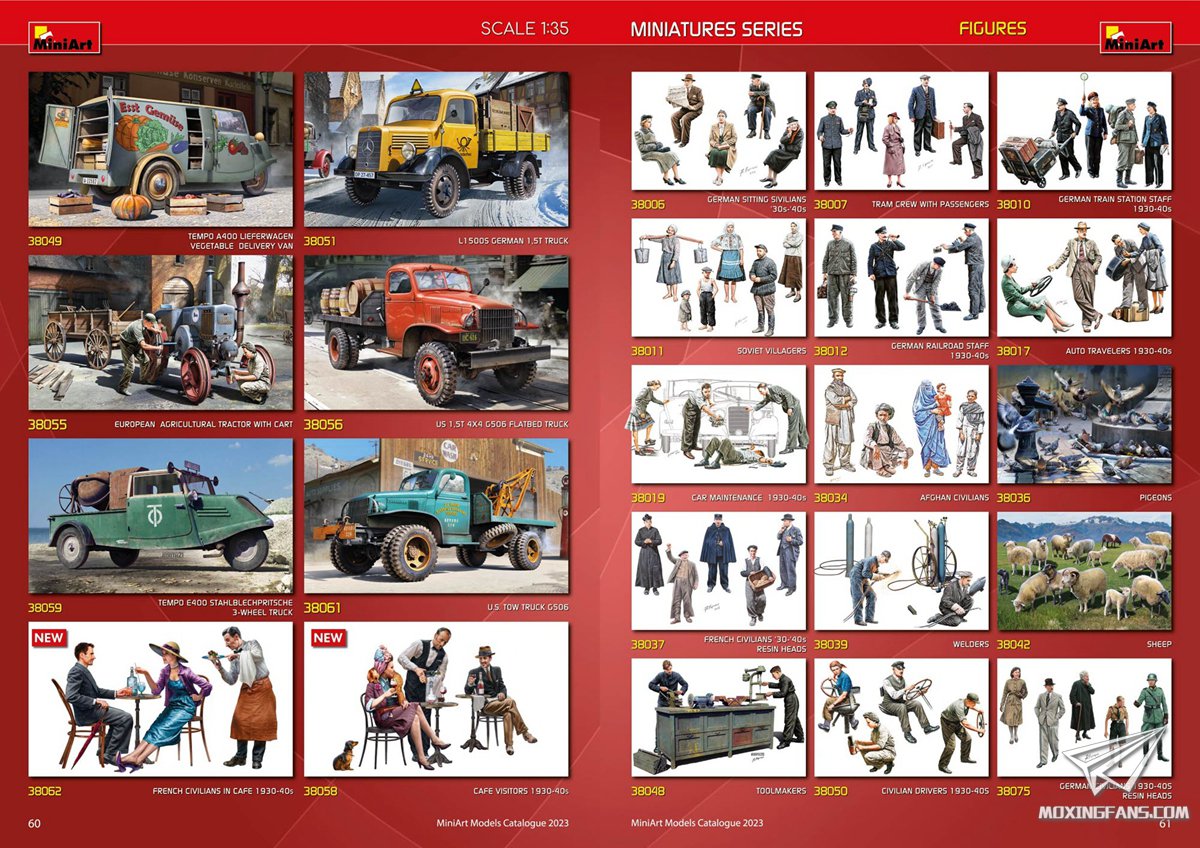Open the Car Maintenance figures illustration

[718, 424]
